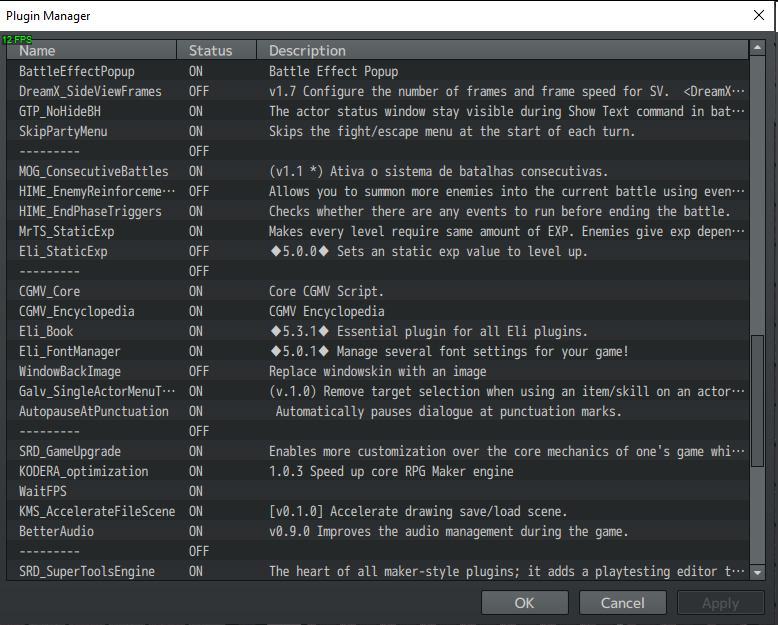Select the HIME_EndPhaseTriggers plugin

coord(378,211)
